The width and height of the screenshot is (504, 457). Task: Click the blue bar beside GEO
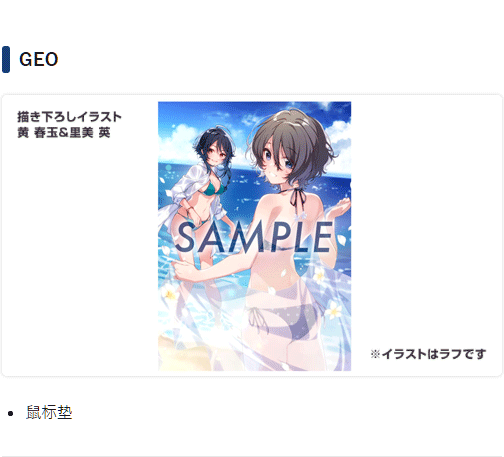tap(6, 59)
